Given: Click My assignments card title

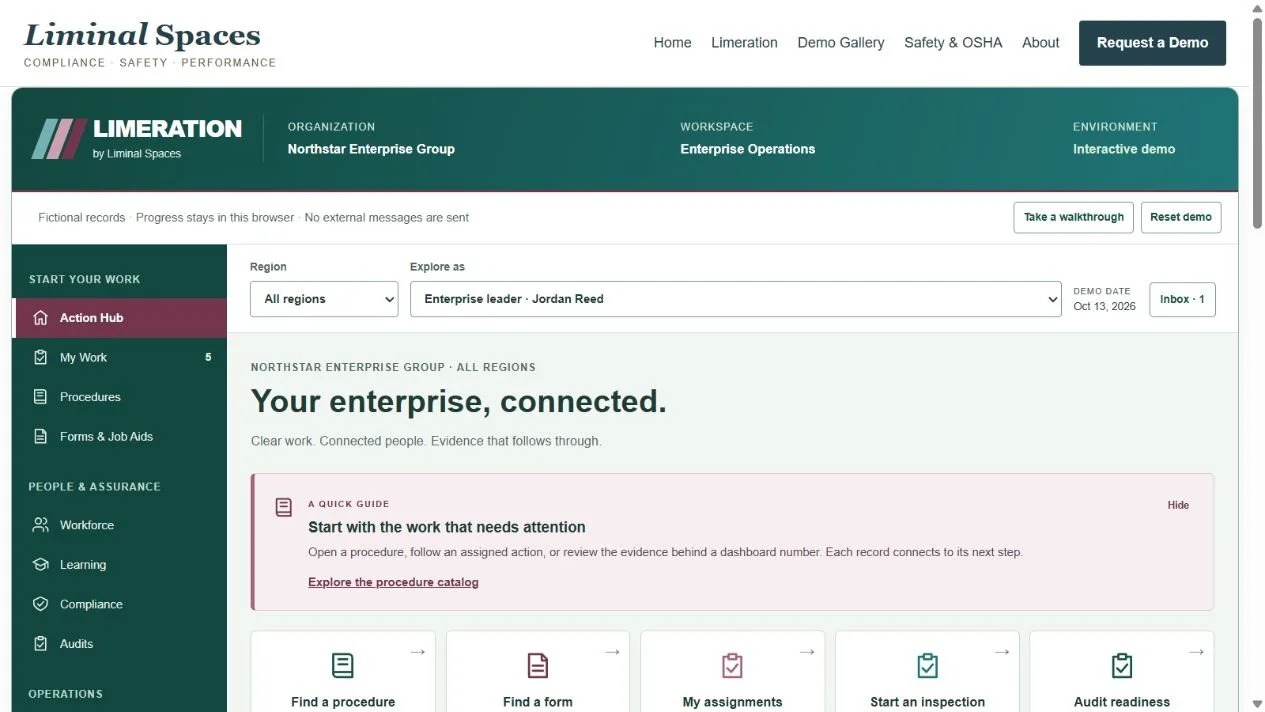Looking at the screenshot, I should click(732, 702).
